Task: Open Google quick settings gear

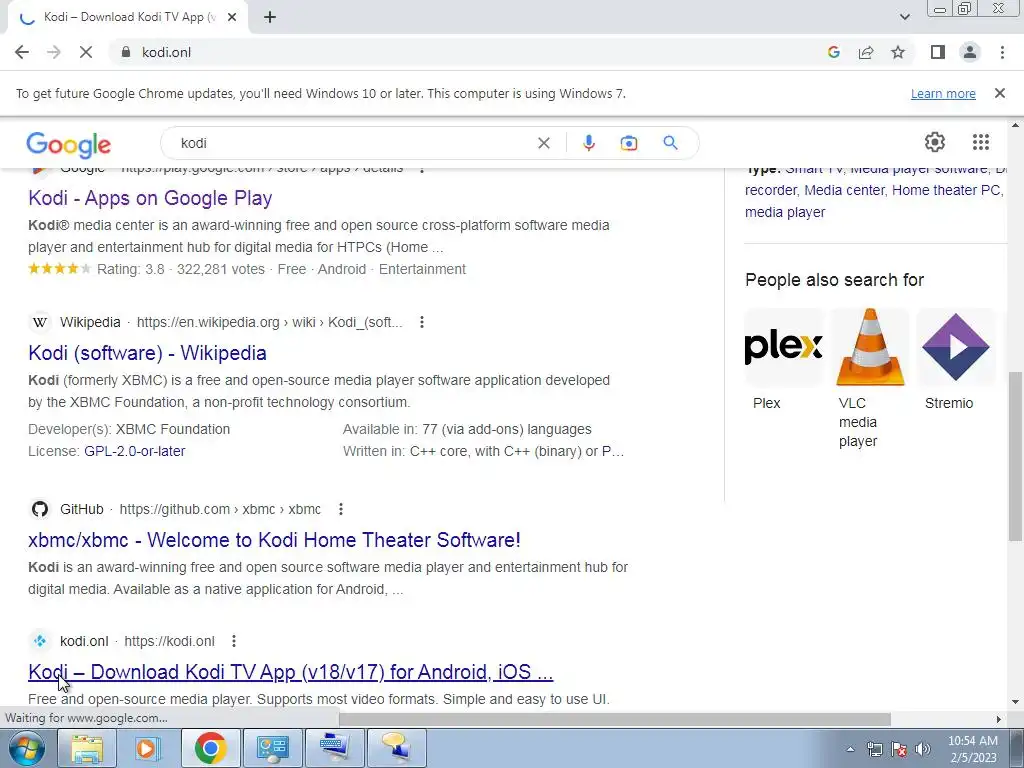Action: click(935, 142)
